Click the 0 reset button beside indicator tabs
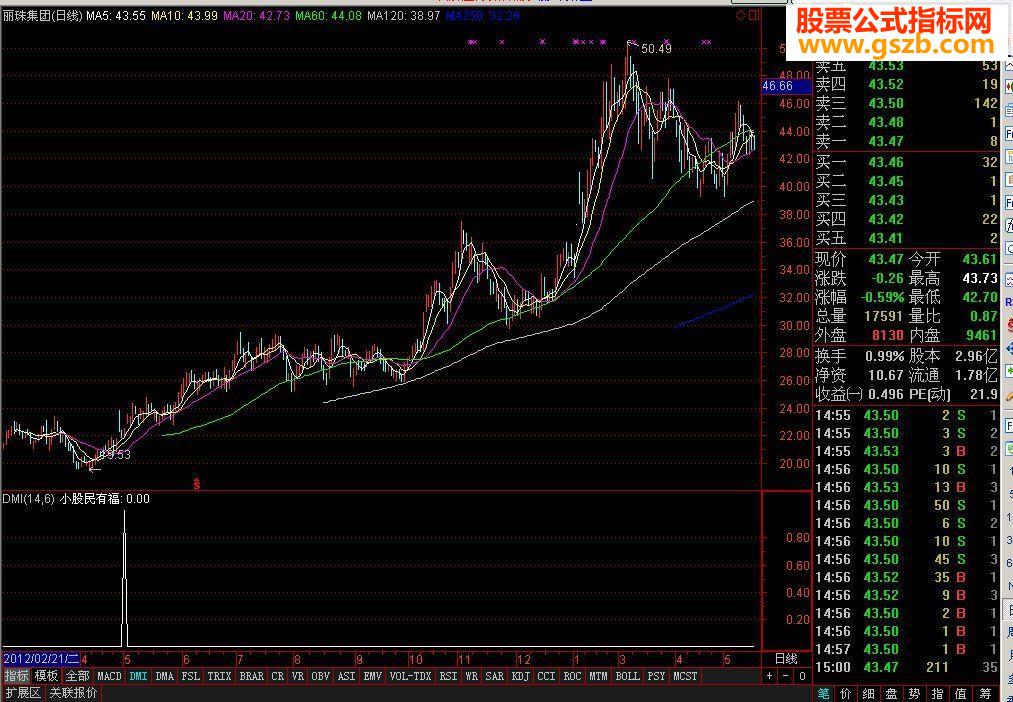 pyautogui.click(x=802, y=676)
